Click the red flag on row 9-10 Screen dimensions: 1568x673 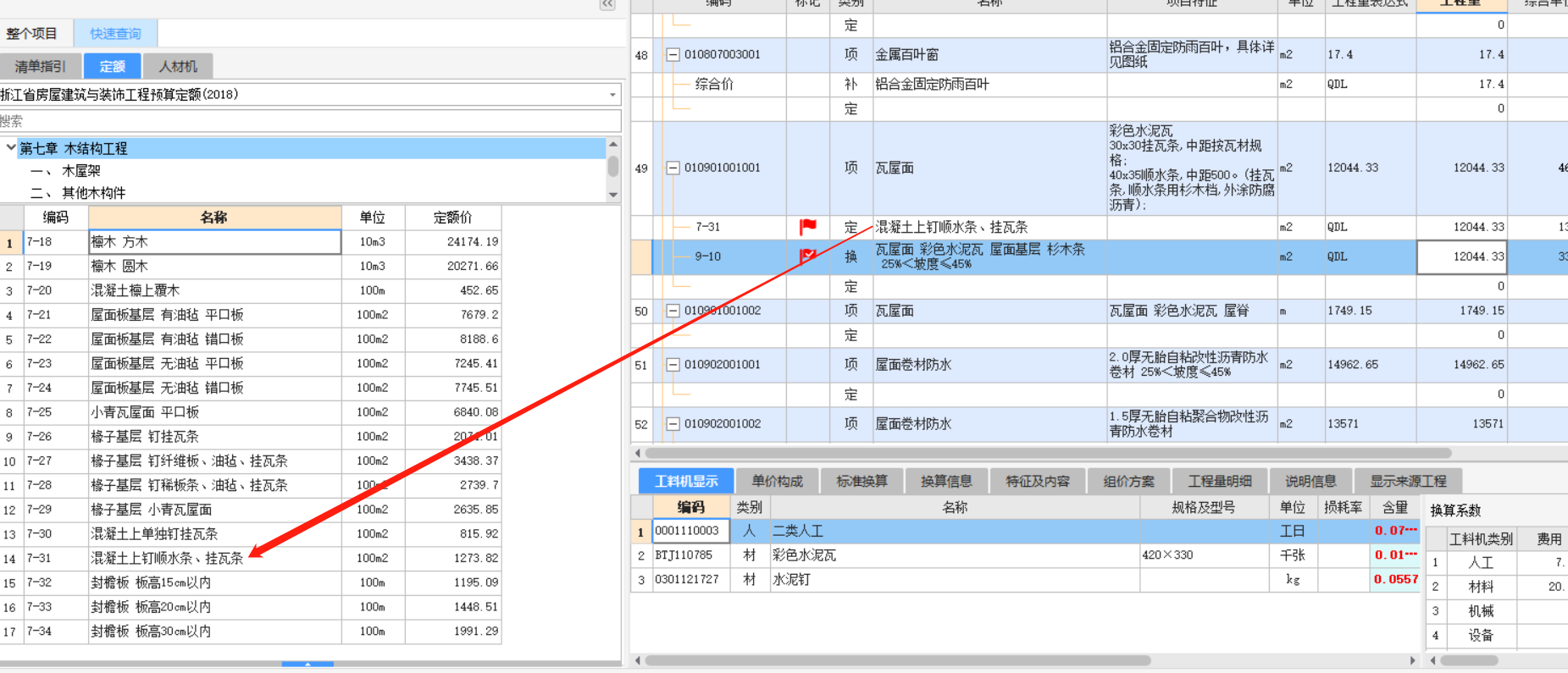[x=807, y=257]
